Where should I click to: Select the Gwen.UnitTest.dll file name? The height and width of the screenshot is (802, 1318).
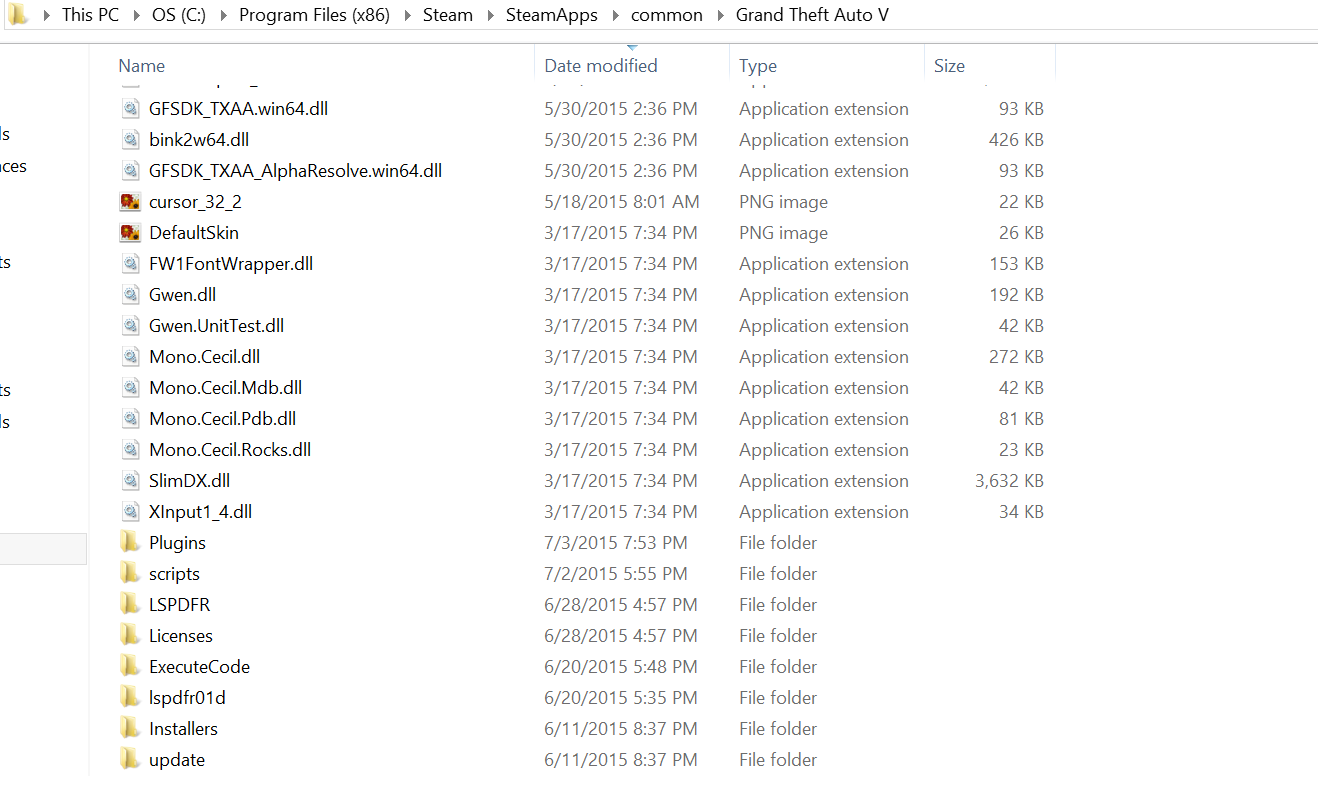(217, 326)
